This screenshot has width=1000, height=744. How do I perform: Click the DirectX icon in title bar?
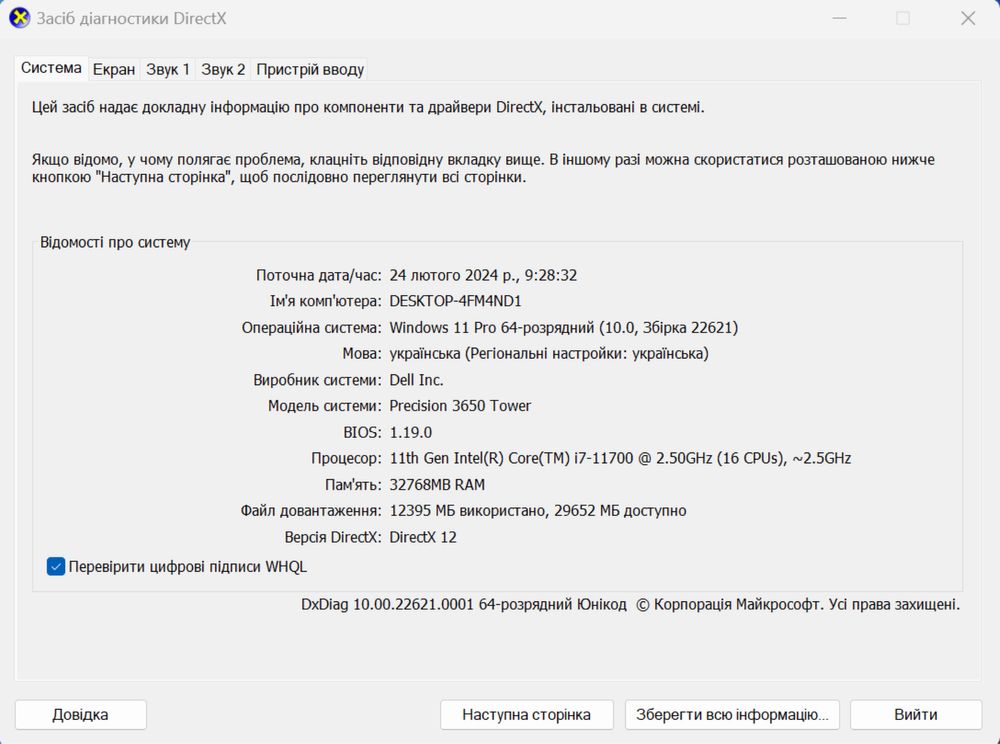(19, 18)
